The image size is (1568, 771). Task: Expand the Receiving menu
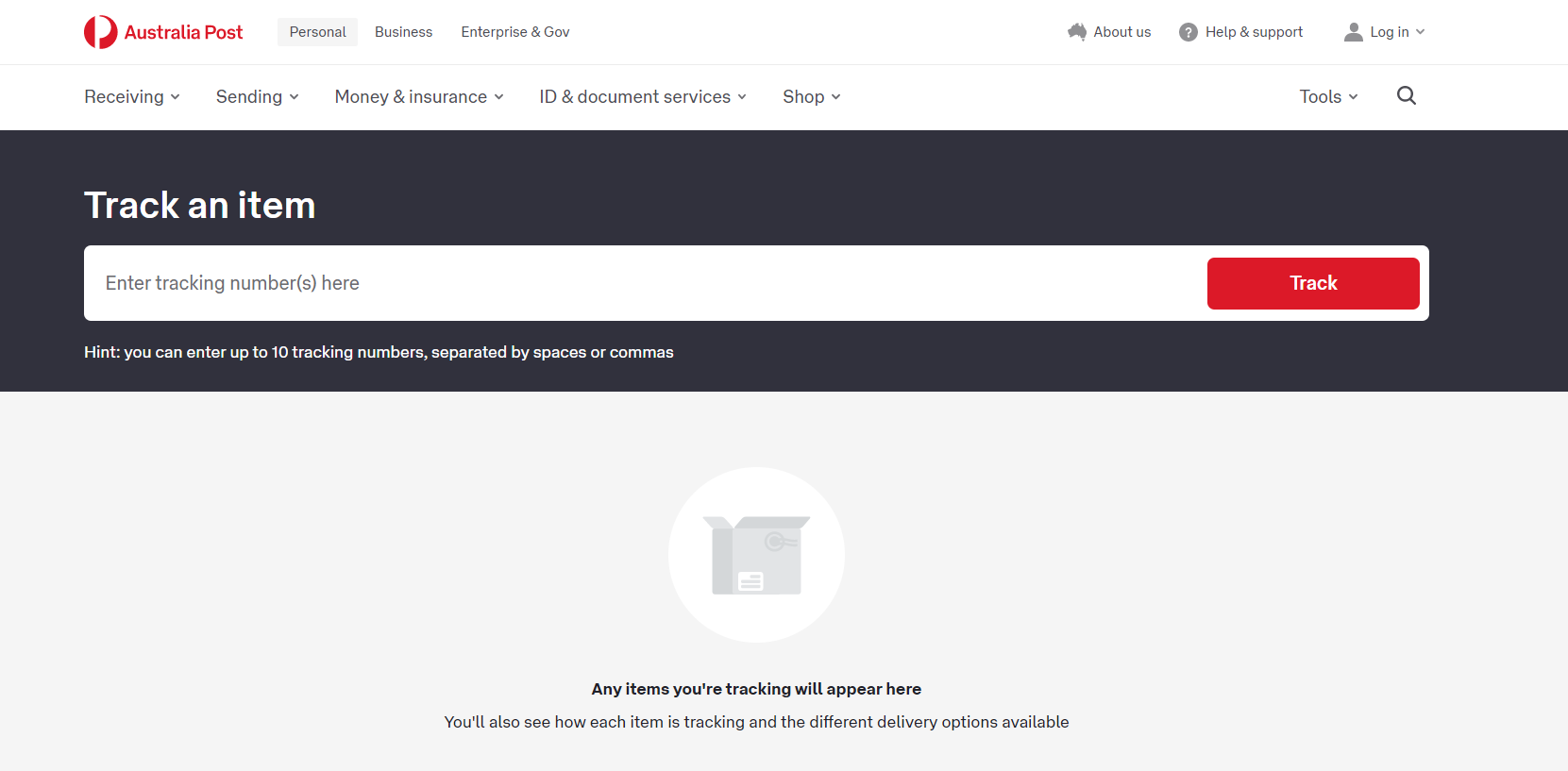[x=132, y=96]
